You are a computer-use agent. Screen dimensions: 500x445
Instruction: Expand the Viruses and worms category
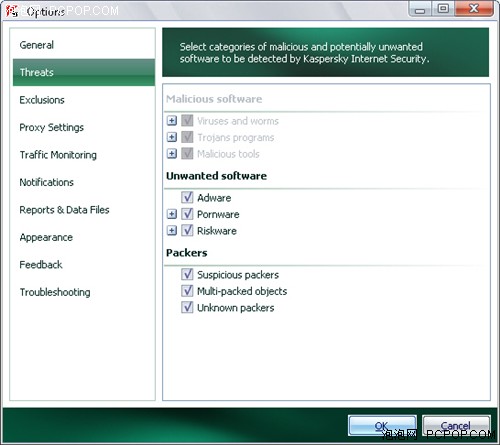pyautogui.click(x=172, y=120)
